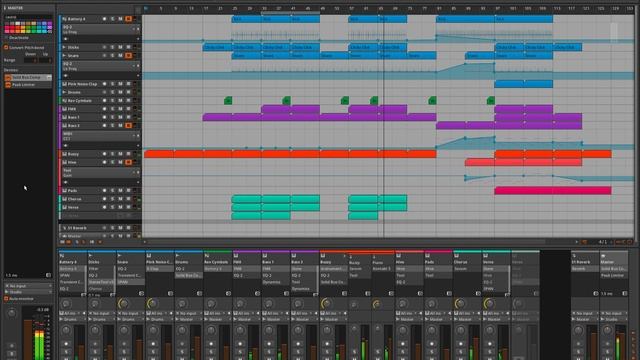Click Hive mixer channel instrument icon
Image resolution: width=640 pixels, height=360 pixels.
(x=398, y=256)
